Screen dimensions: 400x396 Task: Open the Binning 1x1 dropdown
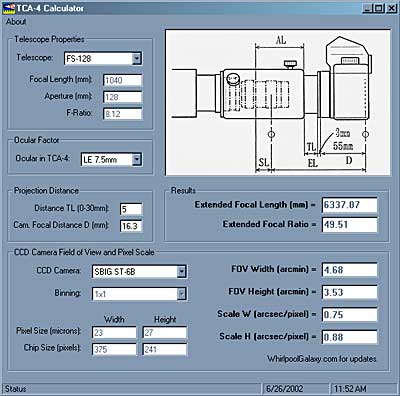[181, 294]
